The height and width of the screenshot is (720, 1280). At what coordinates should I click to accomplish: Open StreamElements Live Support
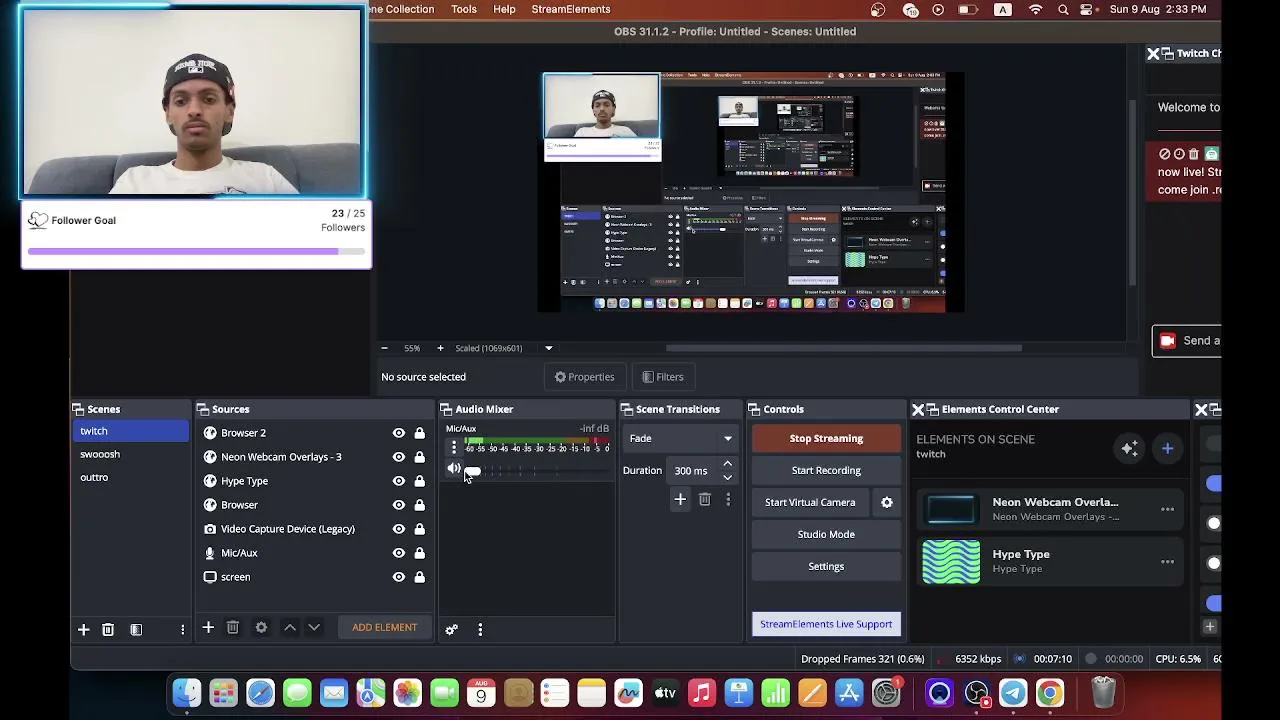(x=826, y=624)
